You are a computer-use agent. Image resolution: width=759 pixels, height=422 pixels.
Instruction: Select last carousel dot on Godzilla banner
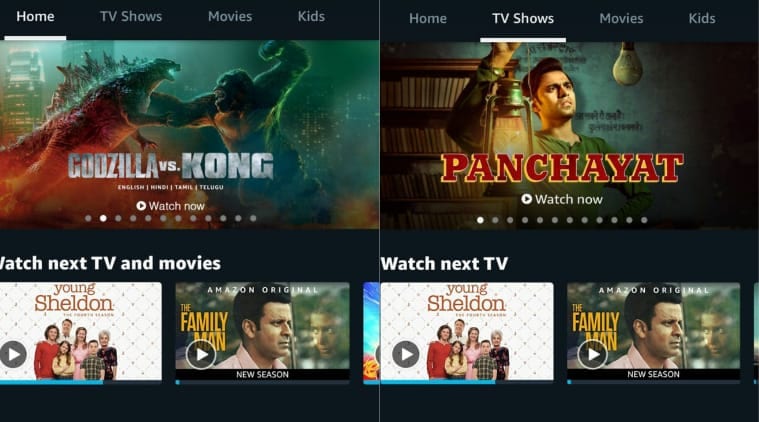[x=253, y=218]
